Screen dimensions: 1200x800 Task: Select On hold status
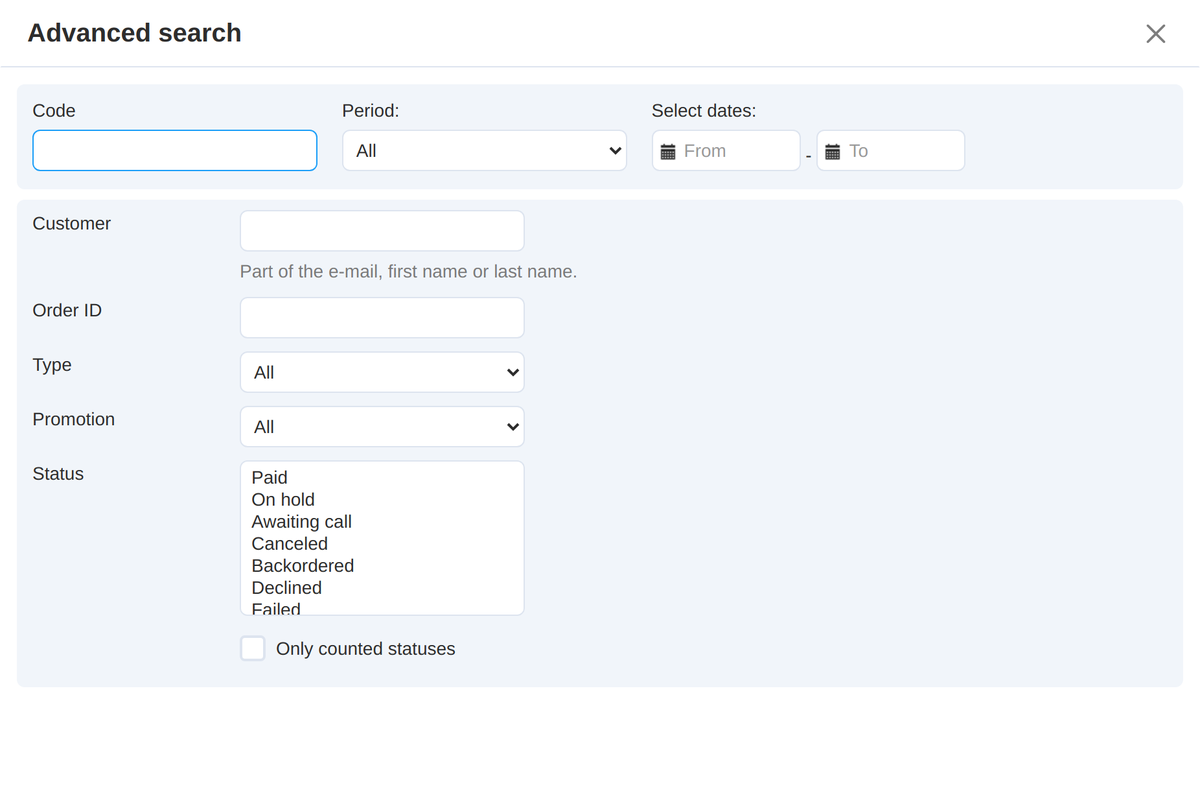382,500
